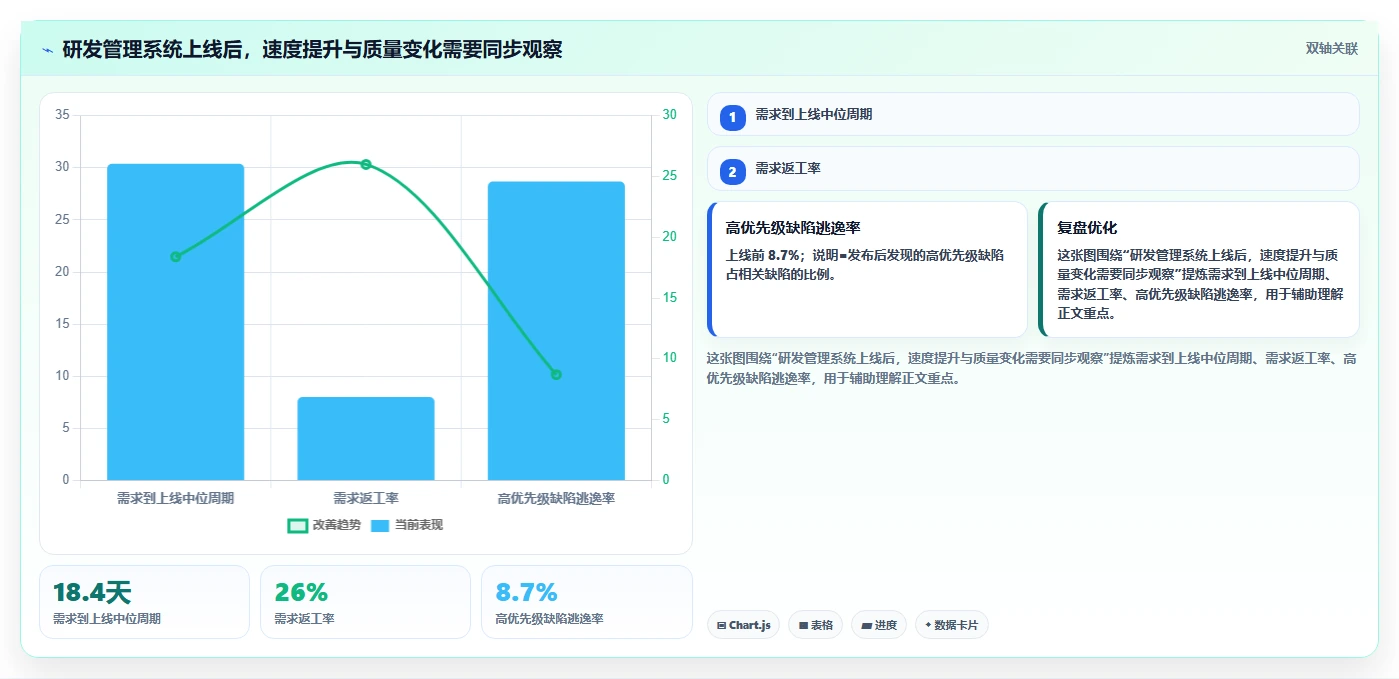Open the 高优先级缺陷逃逸率 info card
This screenshot has height=679, width=1399.
pyautogui.click(x=867, y=270)
